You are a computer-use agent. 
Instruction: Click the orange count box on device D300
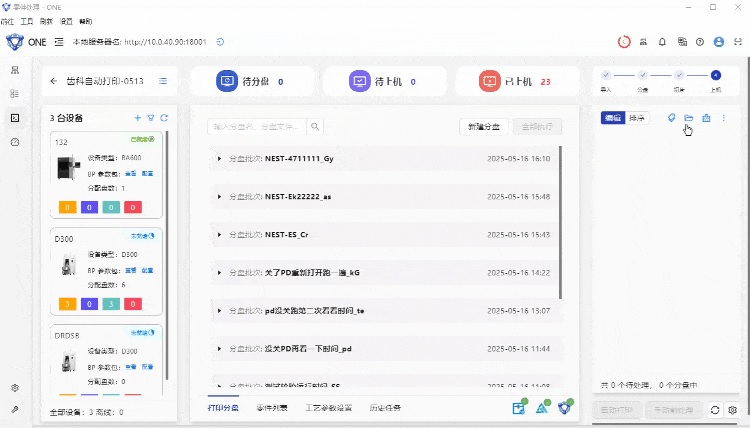pos(67,304)
